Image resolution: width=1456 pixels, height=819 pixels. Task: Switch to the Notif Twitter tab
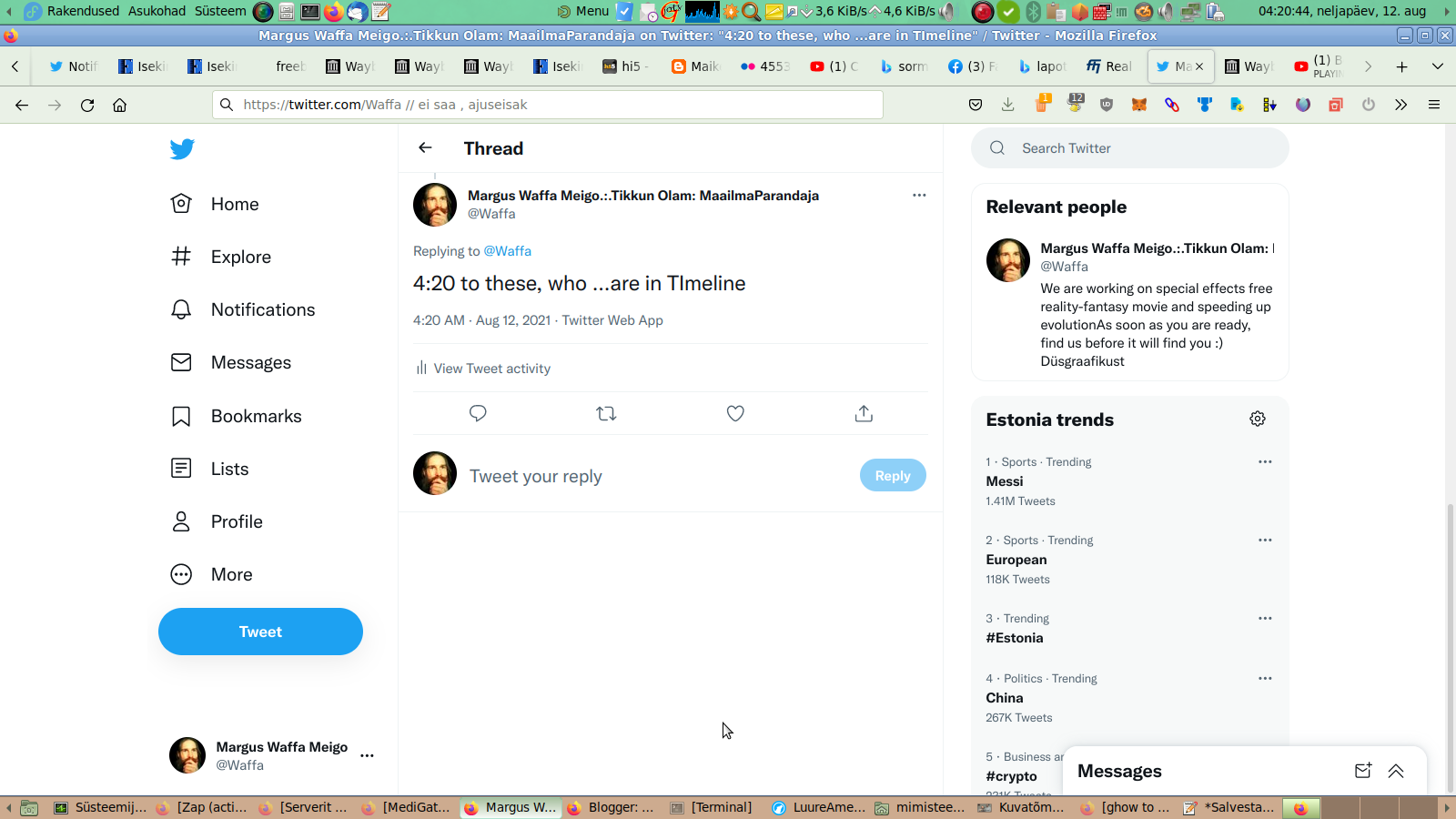(74, 66)
